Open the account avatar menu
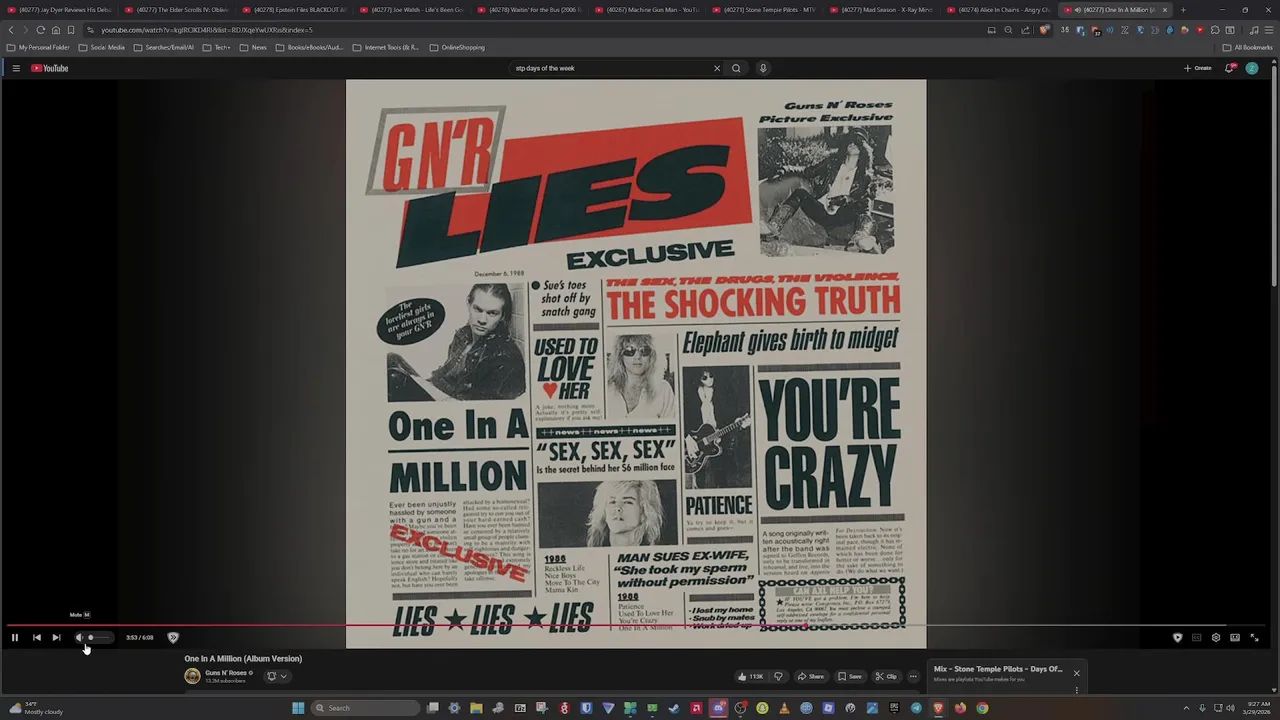Viewport: 1280px width, 720px height. 1252,68
